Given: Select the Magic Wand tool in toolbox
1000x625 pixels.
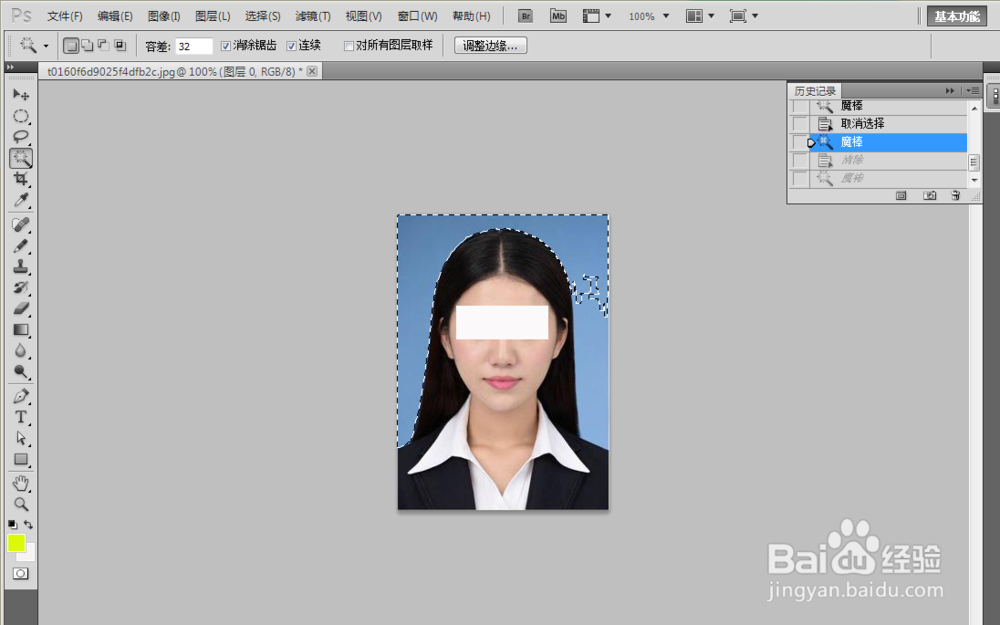Looking at the screenshot, I should [21, 158].
